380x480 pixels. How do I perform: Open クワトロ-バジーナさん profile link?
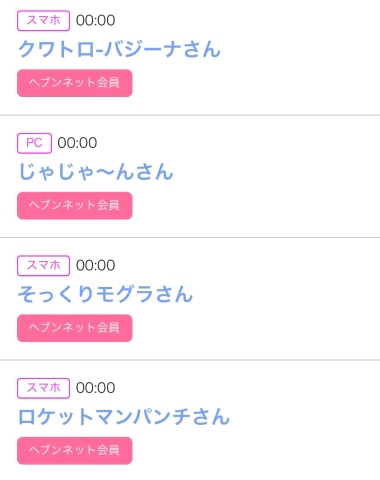coord(119,49)
